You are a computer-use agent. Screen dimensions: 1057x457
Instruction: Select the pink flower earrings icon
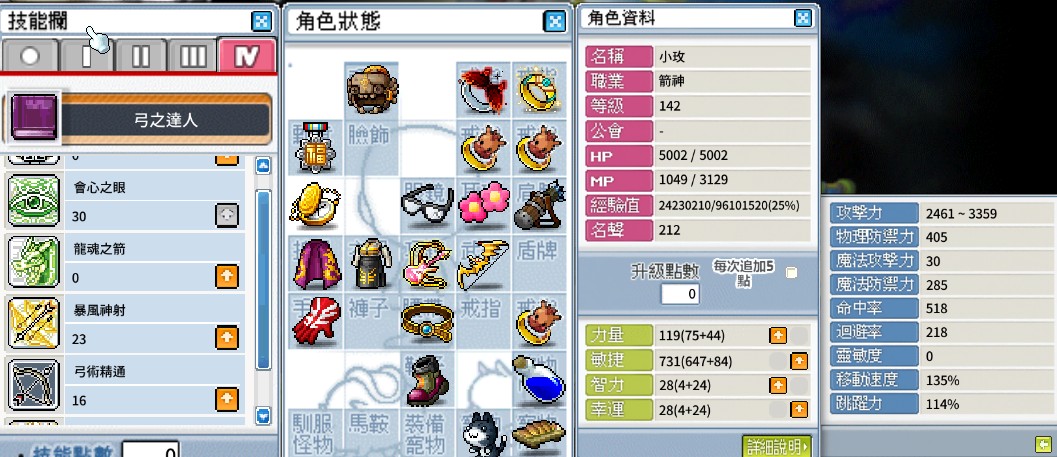coord(483,202)
